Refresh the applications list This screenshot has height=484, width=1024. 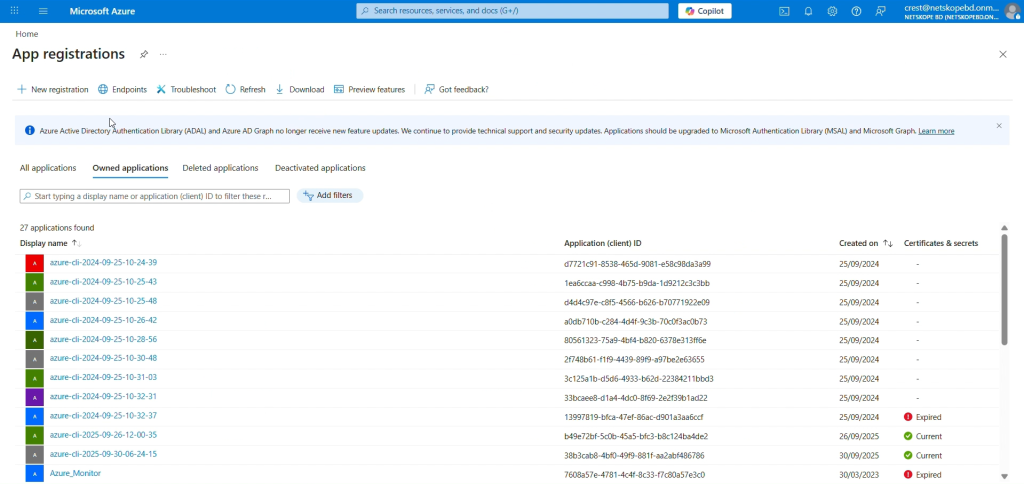[x=246, y=89]
